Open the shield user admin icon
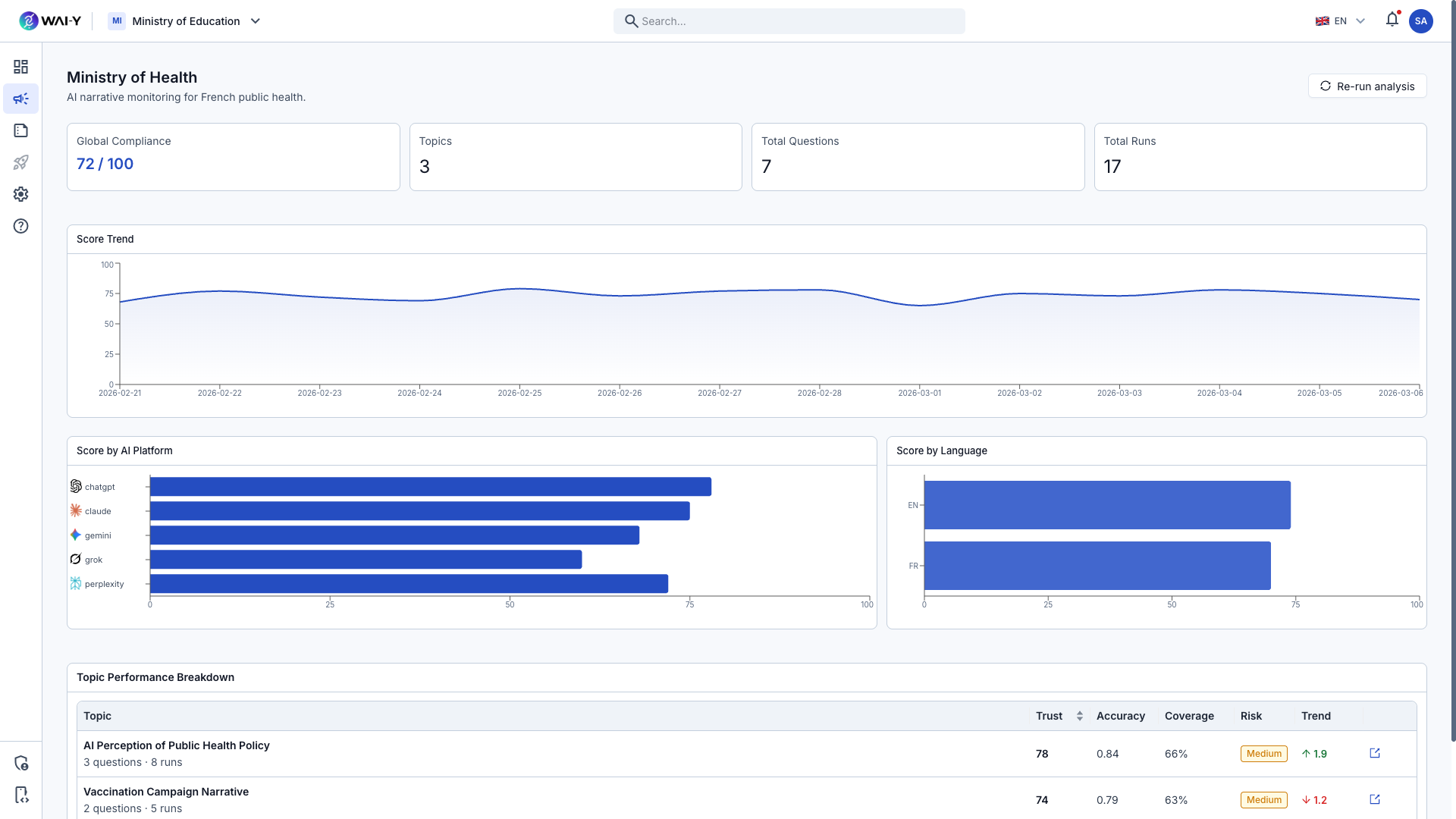1456x819 pixels. tap(20, 762)
